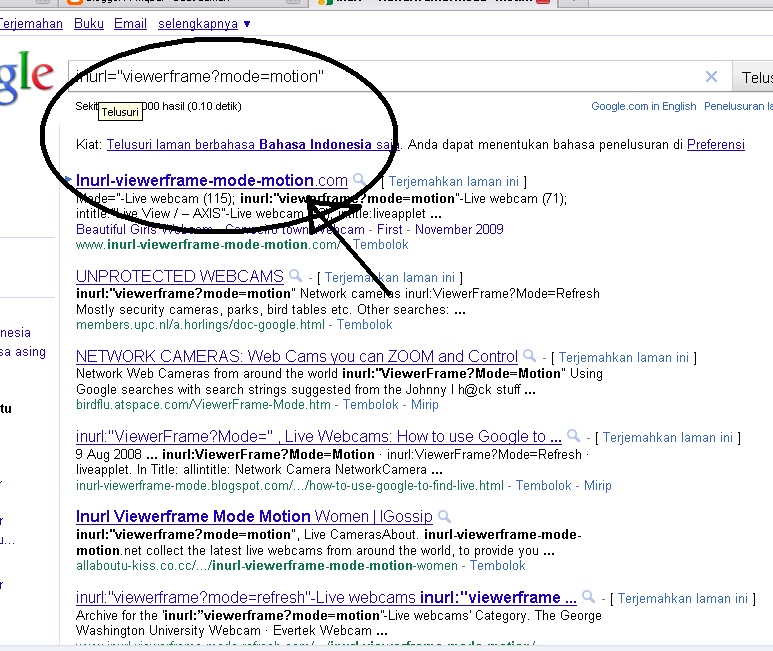Click the Penelusuran link at top right
The image size is (773, 651).
738,106
